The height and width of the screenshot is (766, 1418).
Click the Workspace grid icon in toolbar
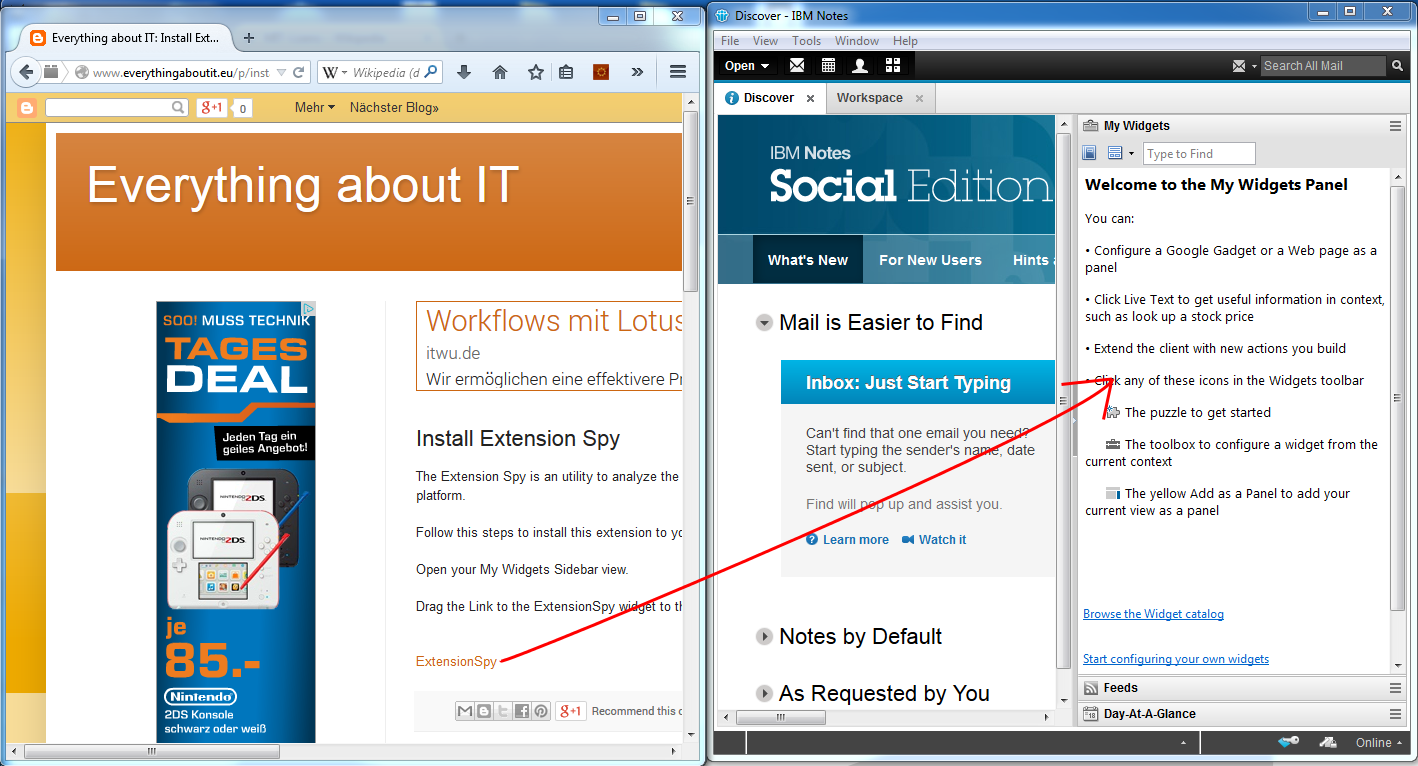pos(893,66)
